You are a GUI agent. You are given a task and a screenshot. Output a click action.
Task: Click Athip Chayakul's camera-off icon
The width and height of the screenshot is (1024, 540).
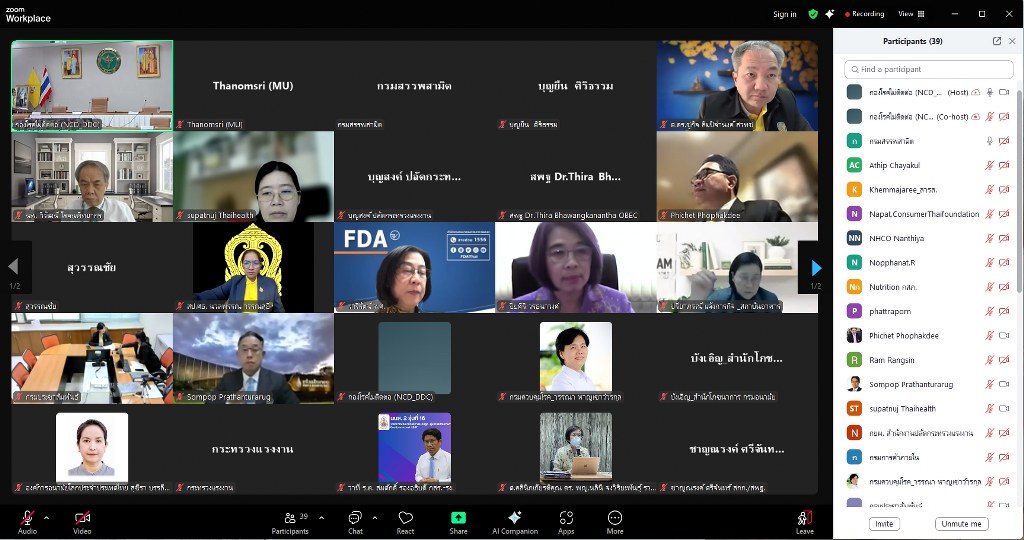pos(1004,166)
